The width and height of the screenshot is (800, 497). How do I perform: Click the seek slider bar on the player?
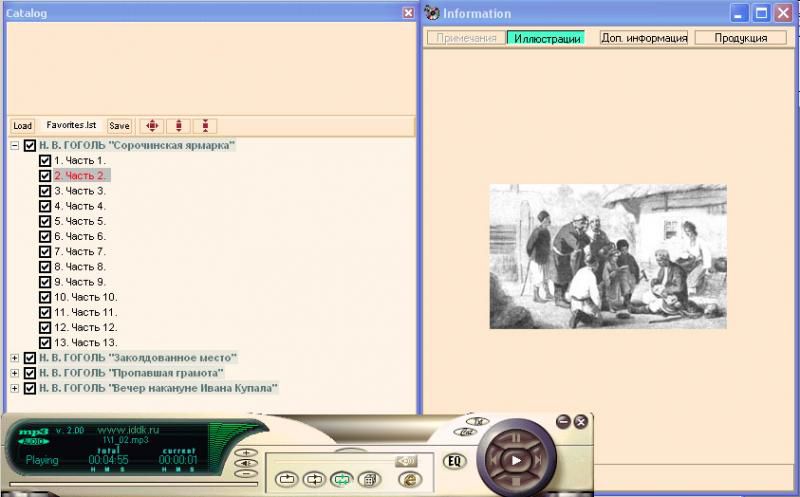(x=337, y=461)
